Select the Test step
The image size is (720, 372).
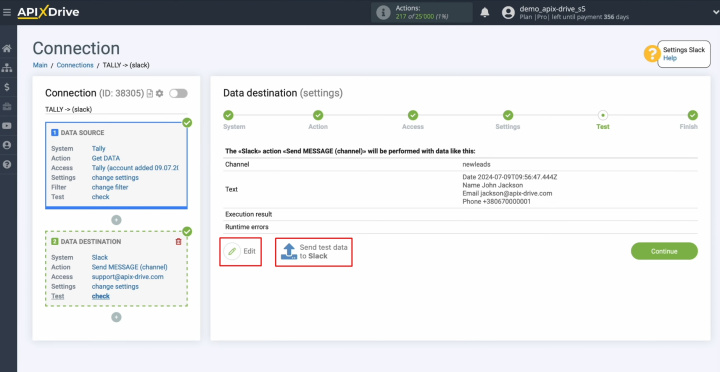pos(603,115)
